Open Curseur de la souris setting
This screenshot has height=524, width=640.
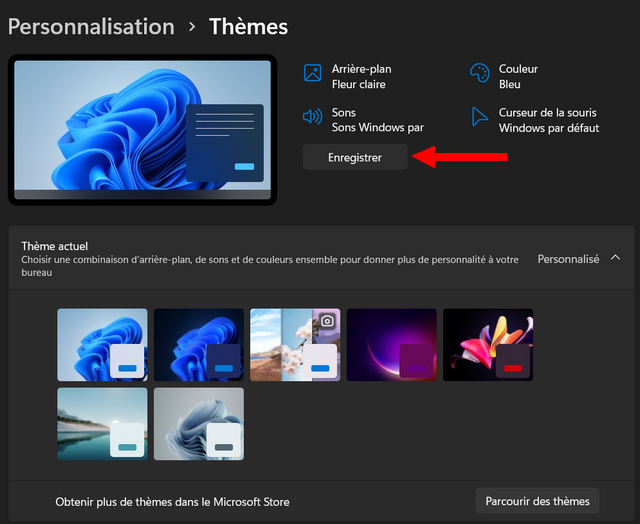[x=535, y=120]
